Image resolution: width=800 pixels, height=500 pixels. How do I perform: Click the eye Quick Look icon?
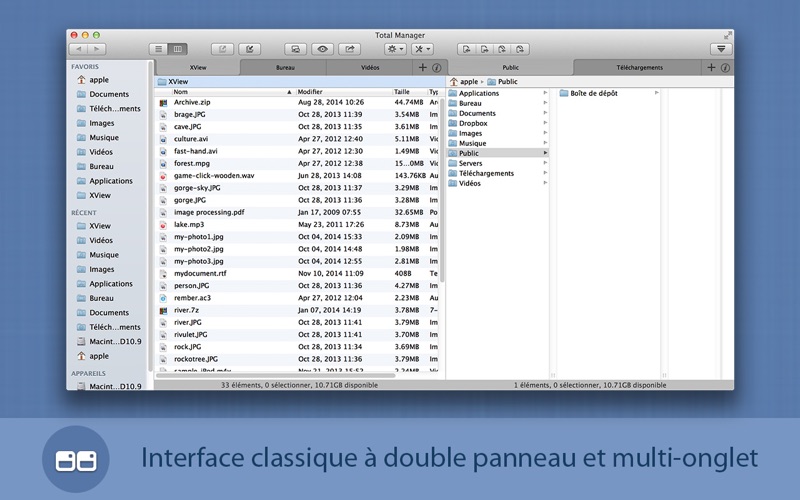pos(322,49)
